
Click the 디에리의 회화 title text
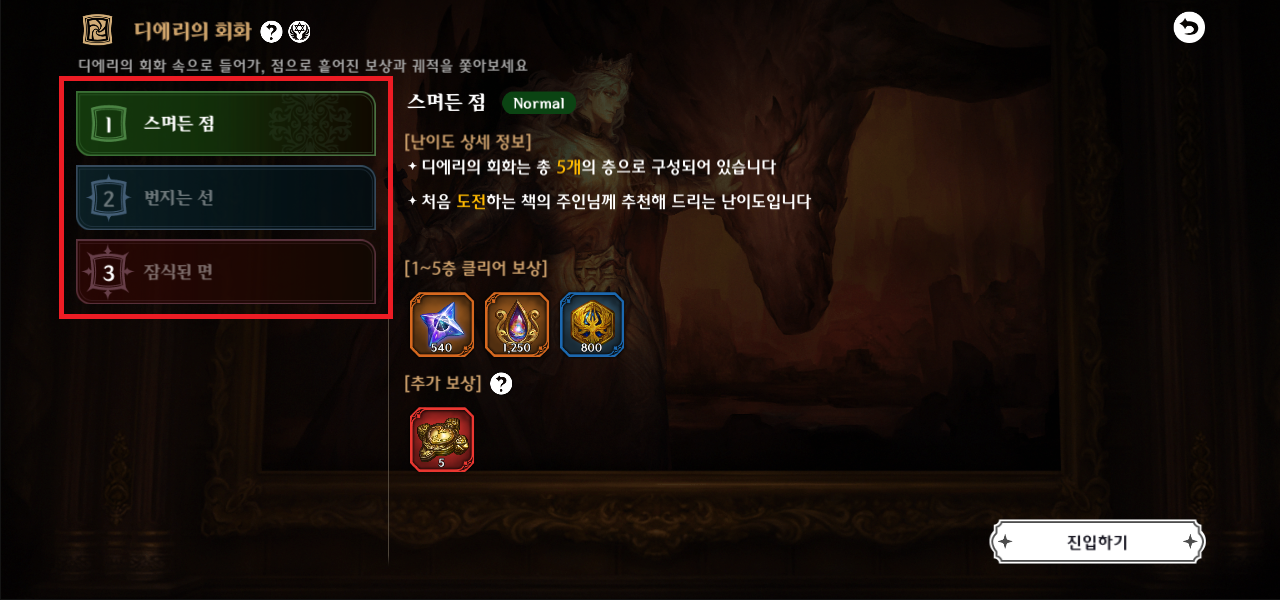[192, 31]
